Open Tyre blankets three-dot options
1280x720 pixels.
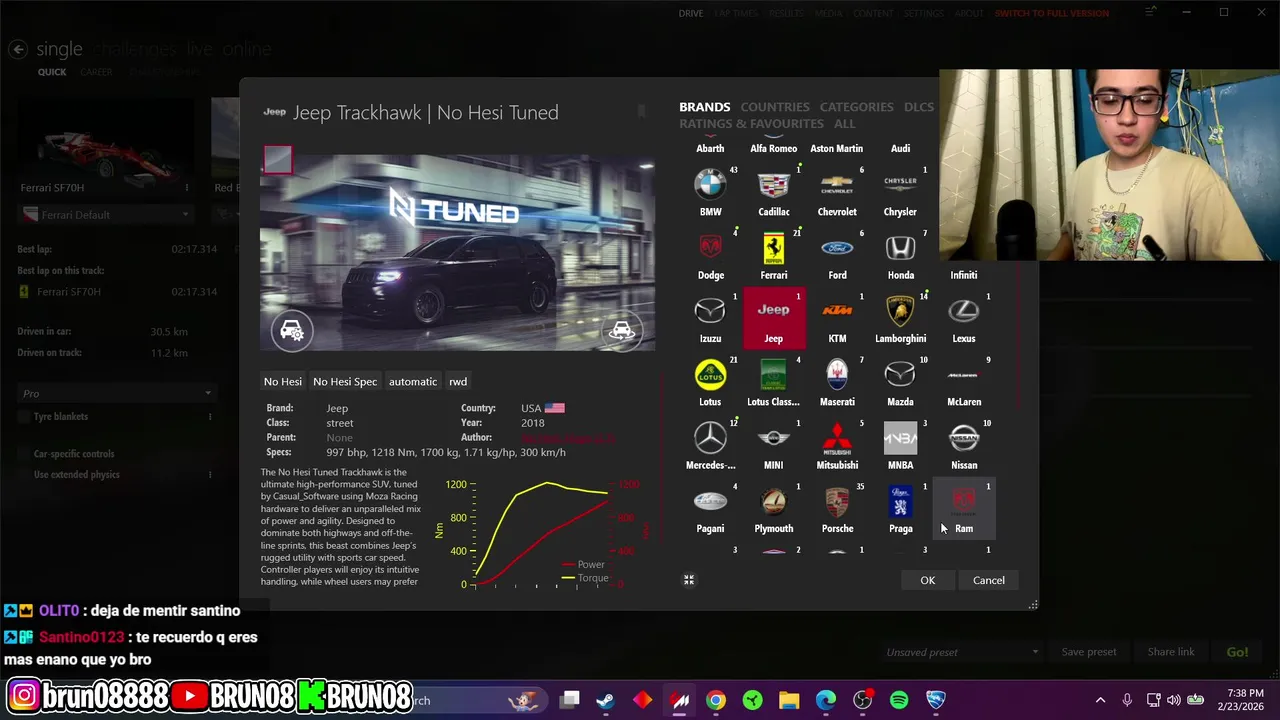[210, 417]
